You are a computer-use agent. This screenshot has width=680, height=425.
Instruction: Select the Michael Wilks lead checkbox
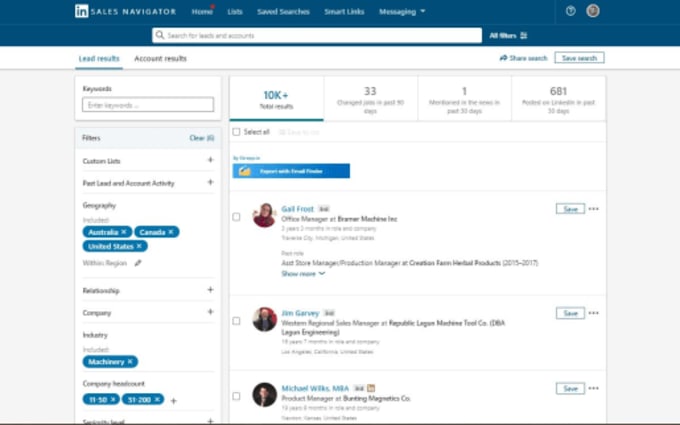click(x=236, y=396)
